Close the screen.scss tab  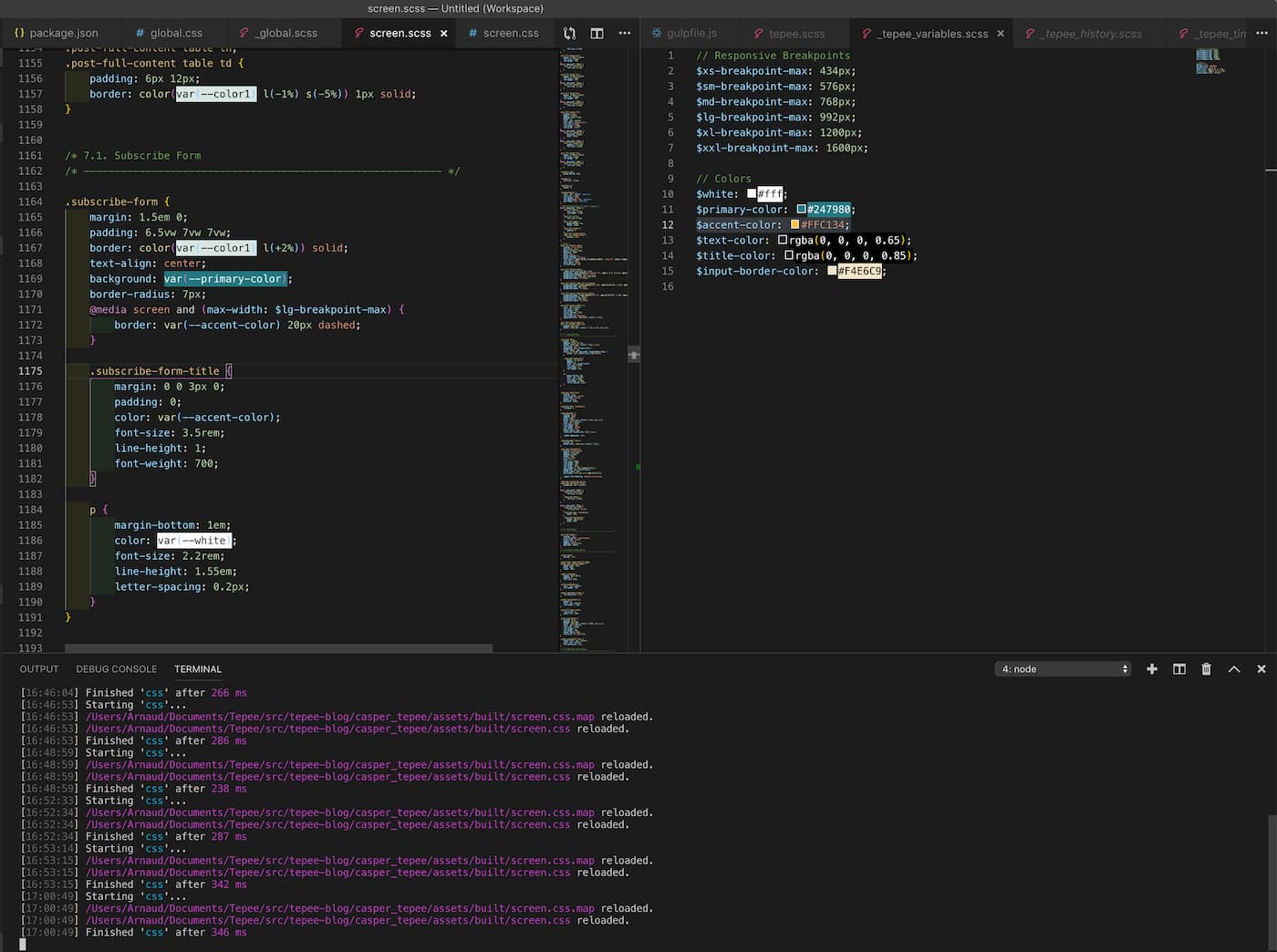tap(444, 33)
